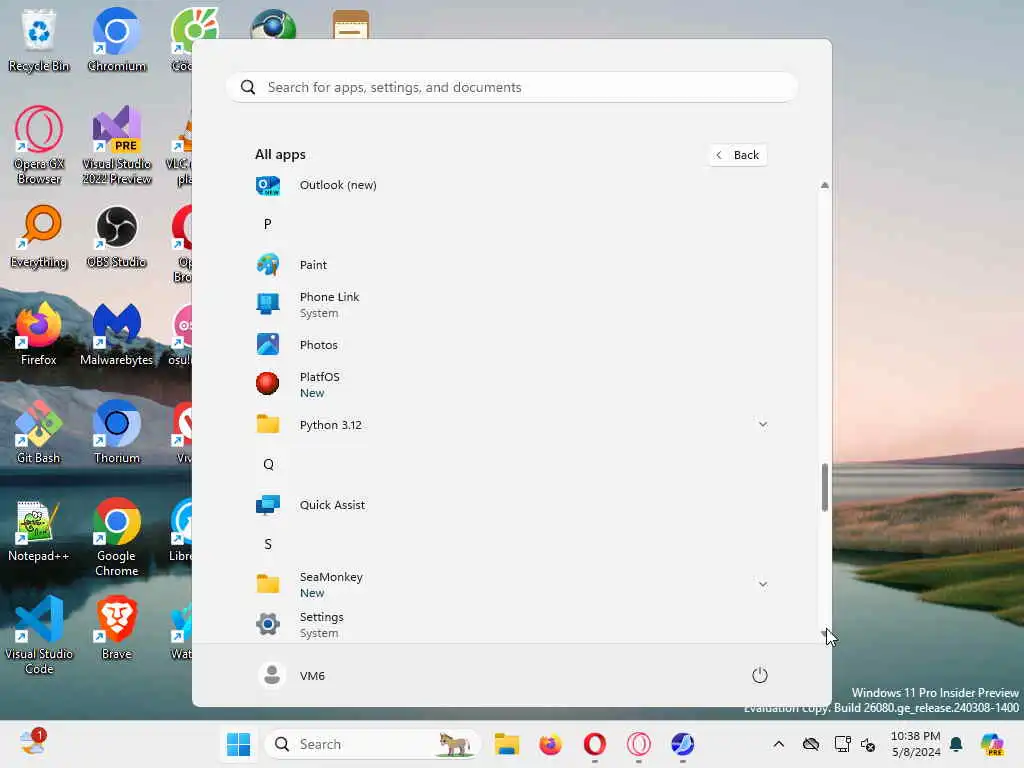Open Outlook (new) from the apps list
The width and height of the screenshot is (1024, 768).
click(511, 185)
